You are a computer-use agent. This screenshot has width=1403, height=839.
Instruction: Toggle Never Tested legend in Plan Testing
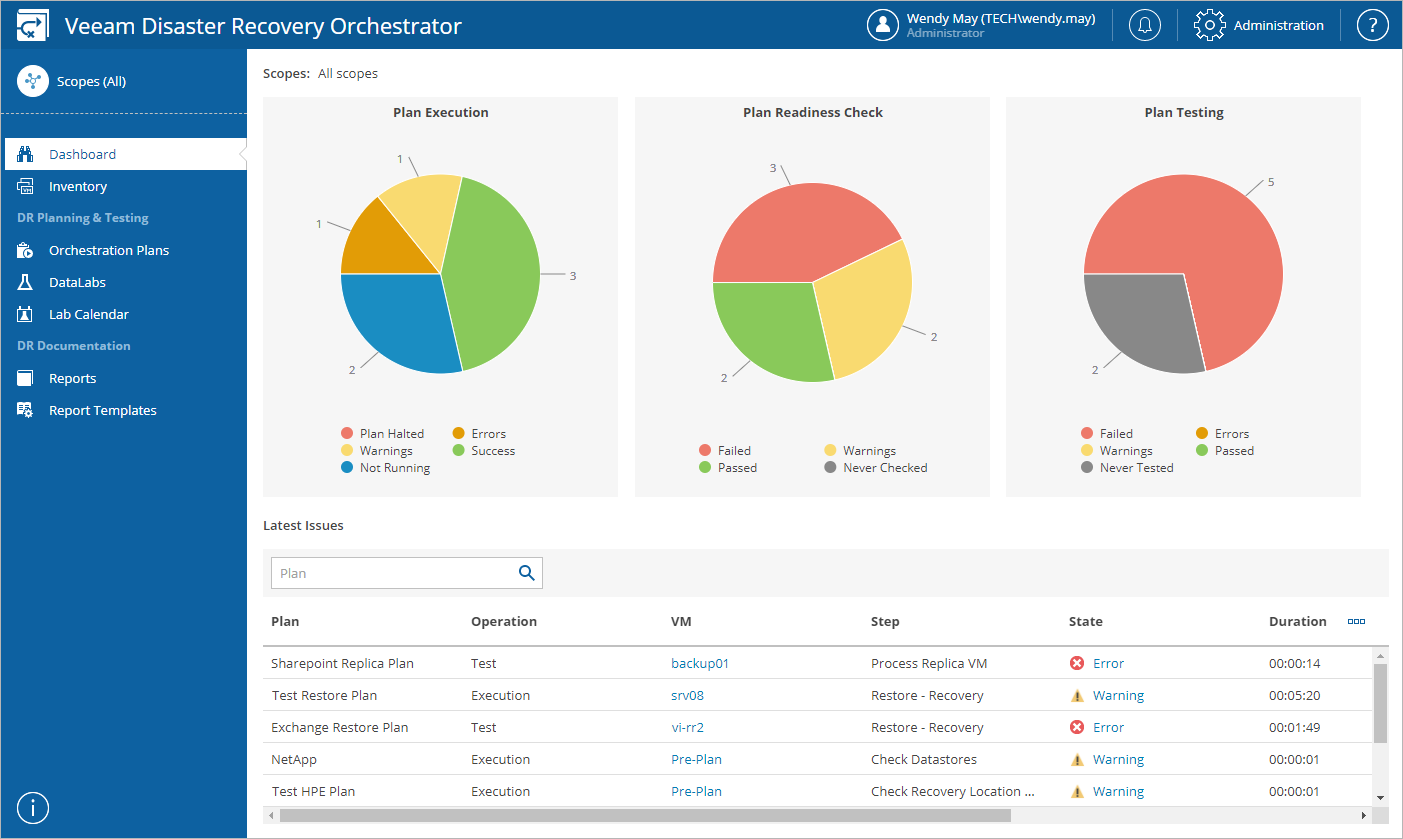coord(1127,467)
